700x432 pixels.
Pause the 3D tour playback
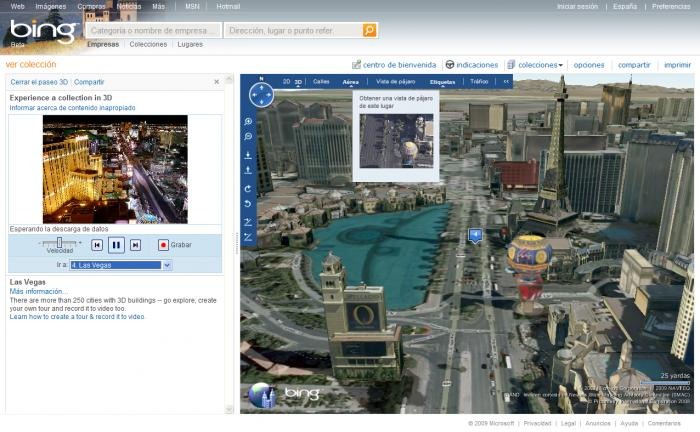(x=116, y=245)
